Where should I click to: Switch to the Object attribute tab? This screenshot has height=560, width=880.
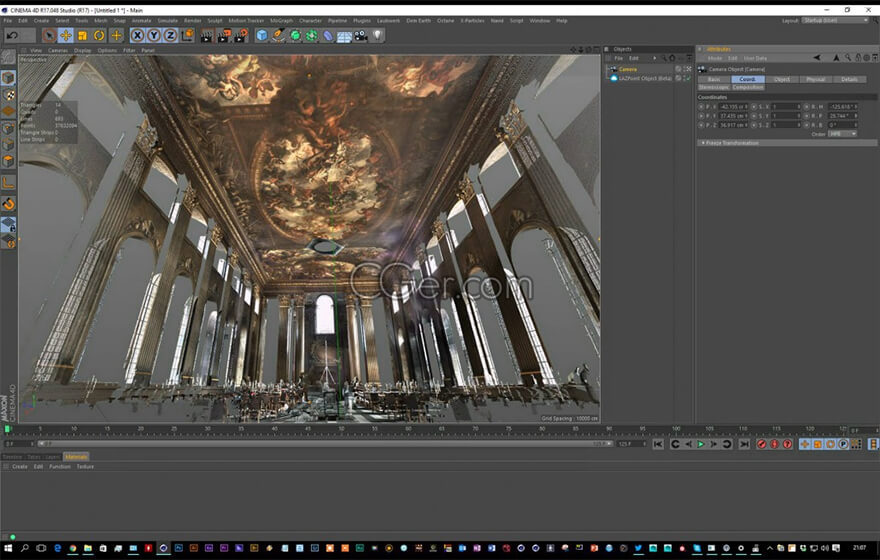click(x=782, y=80)
